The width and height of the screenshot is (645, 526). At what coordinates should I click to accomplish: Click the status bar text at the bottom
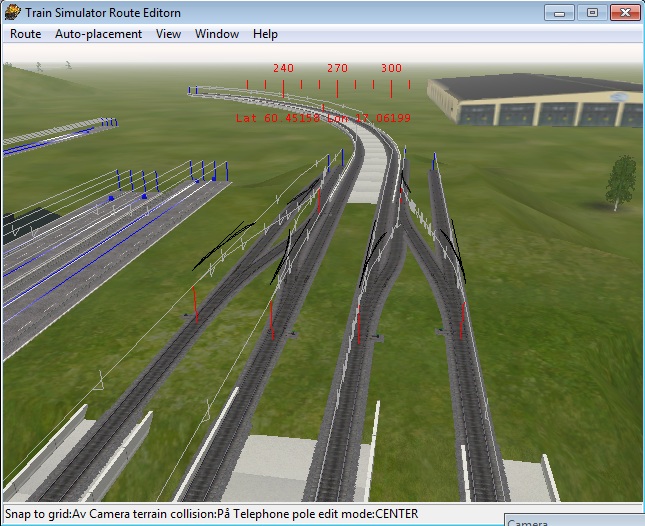(211, 514)
